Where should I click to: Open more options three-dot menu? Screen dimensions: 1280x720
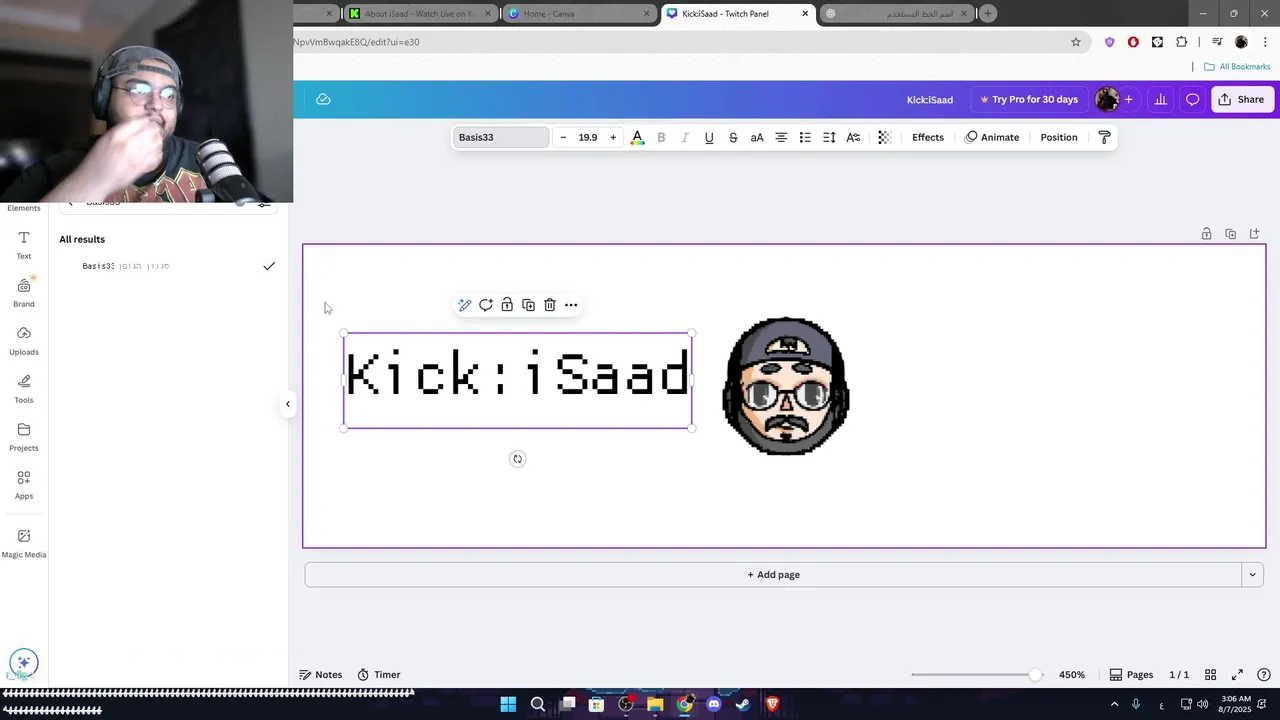point(571,305)
